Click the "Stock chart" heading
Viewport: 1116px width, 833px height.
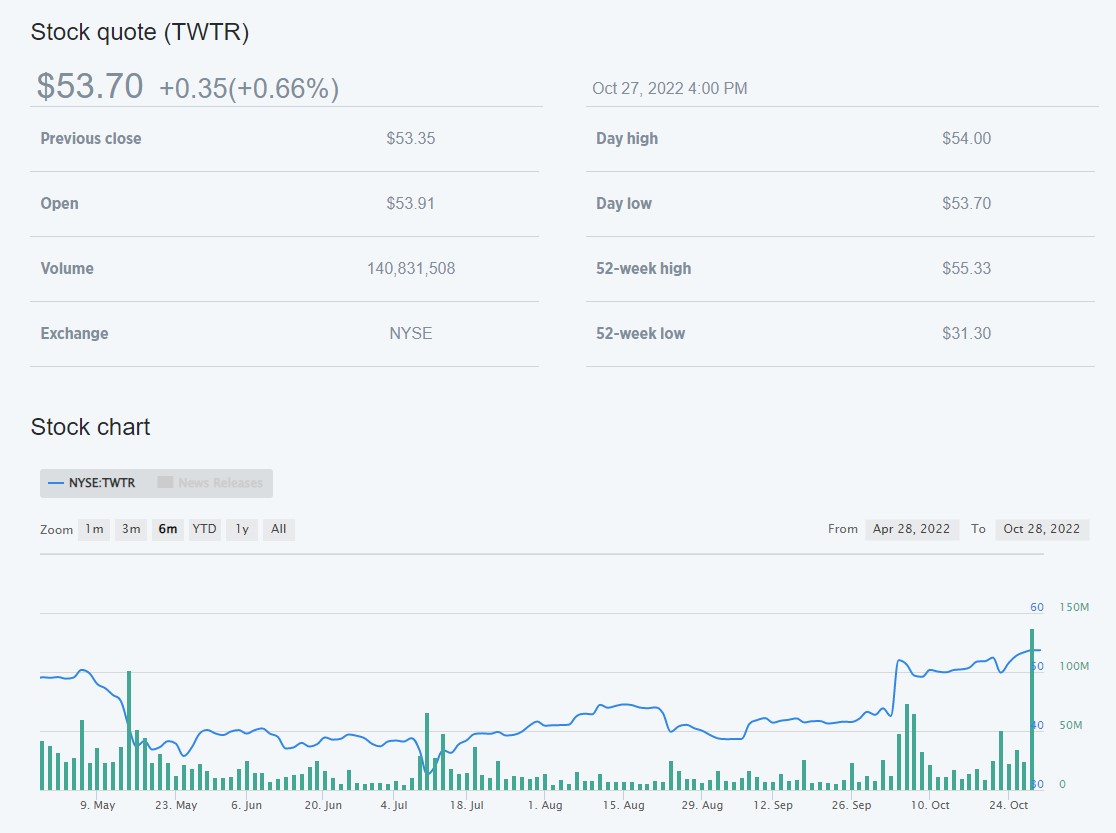90,427
